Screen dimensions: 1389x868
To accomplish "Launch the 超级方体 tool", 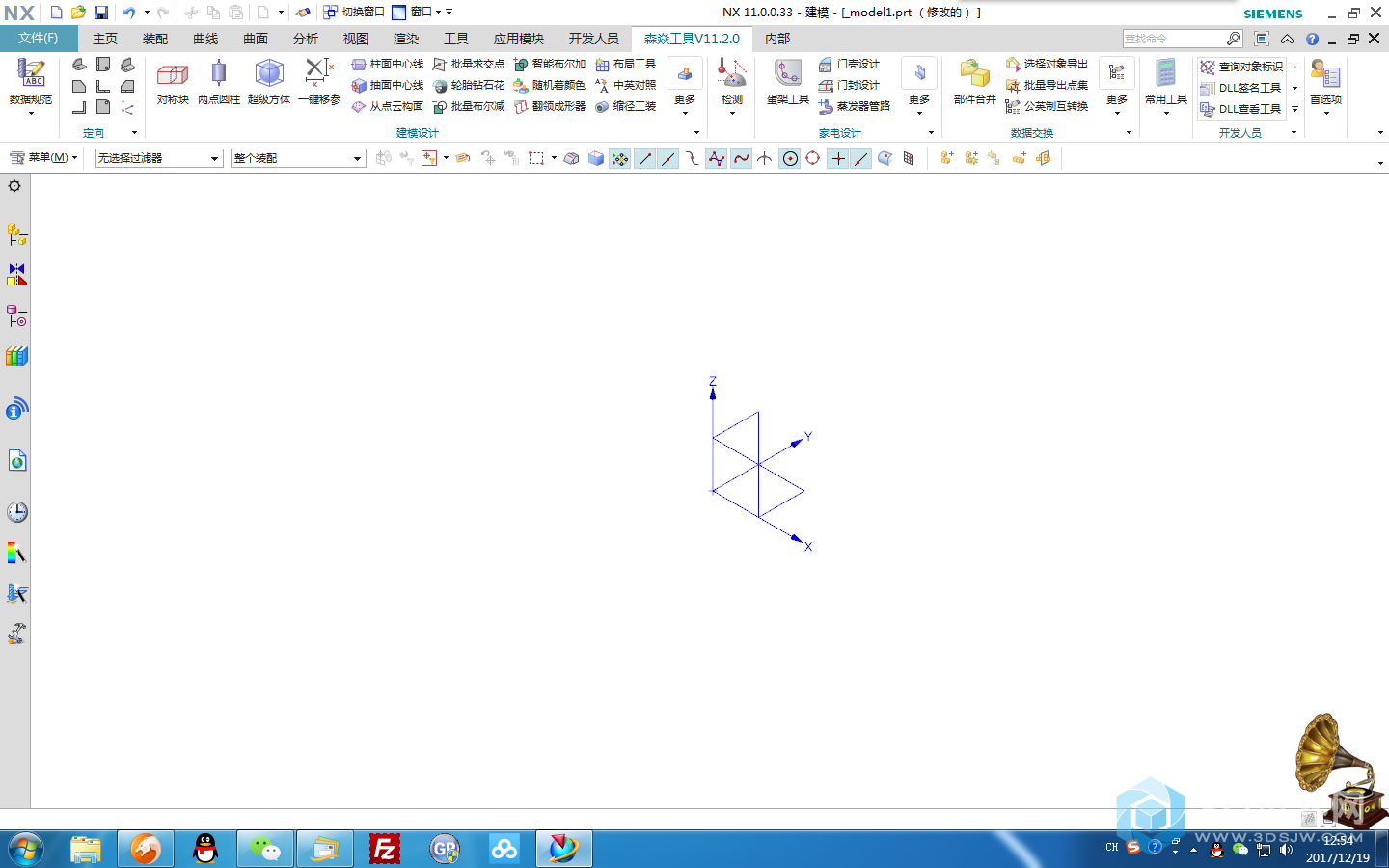I will (x=269, y=83).
